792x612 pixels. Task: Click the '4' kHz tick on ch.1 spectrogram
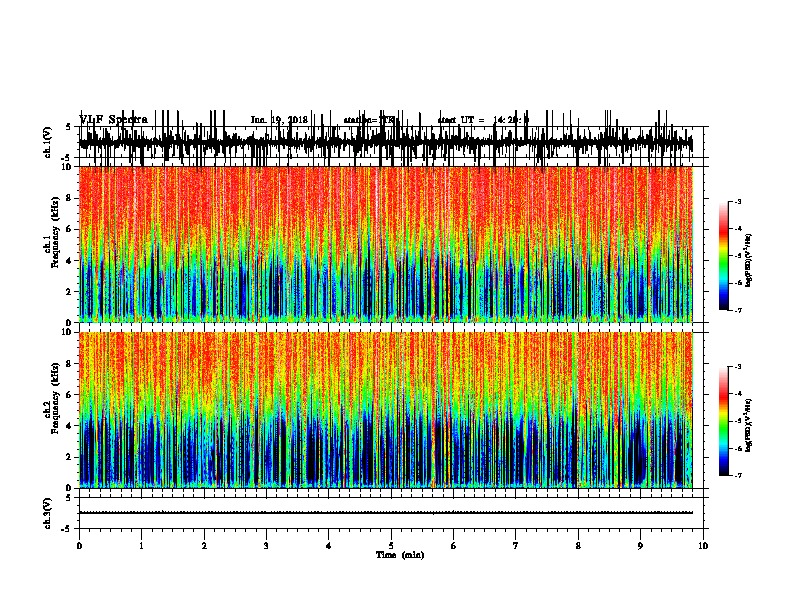[70, 261]
